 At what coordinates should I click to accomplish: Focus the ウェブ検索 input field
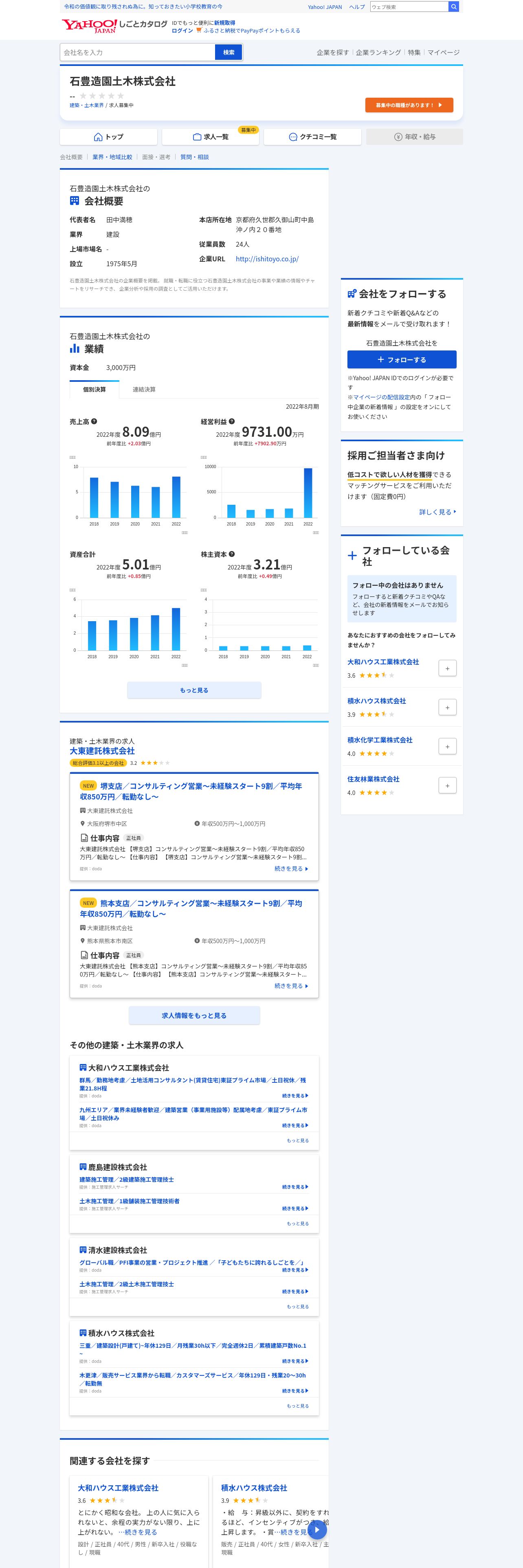coord(409,7)
